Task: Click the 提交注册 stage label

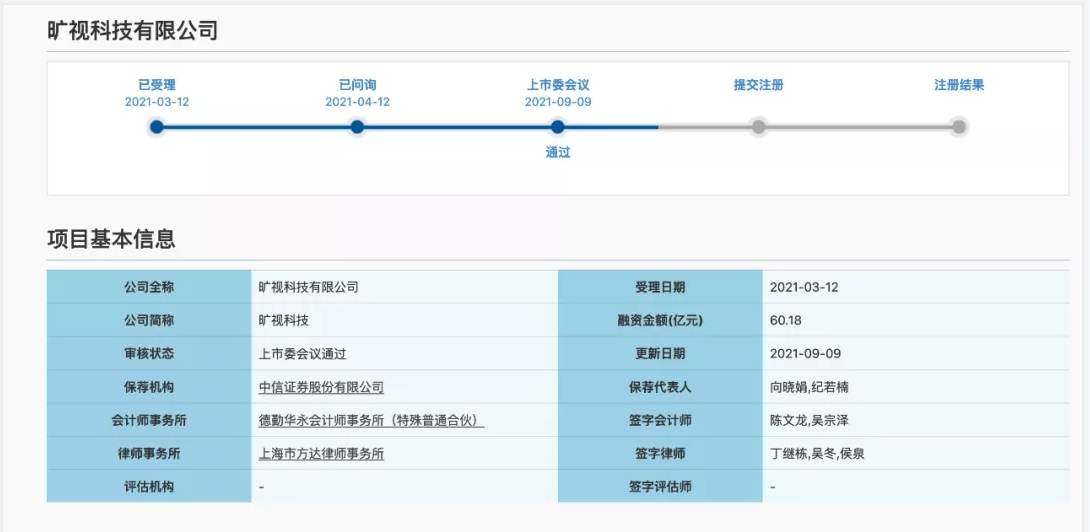Action: [x=758, y=86]
